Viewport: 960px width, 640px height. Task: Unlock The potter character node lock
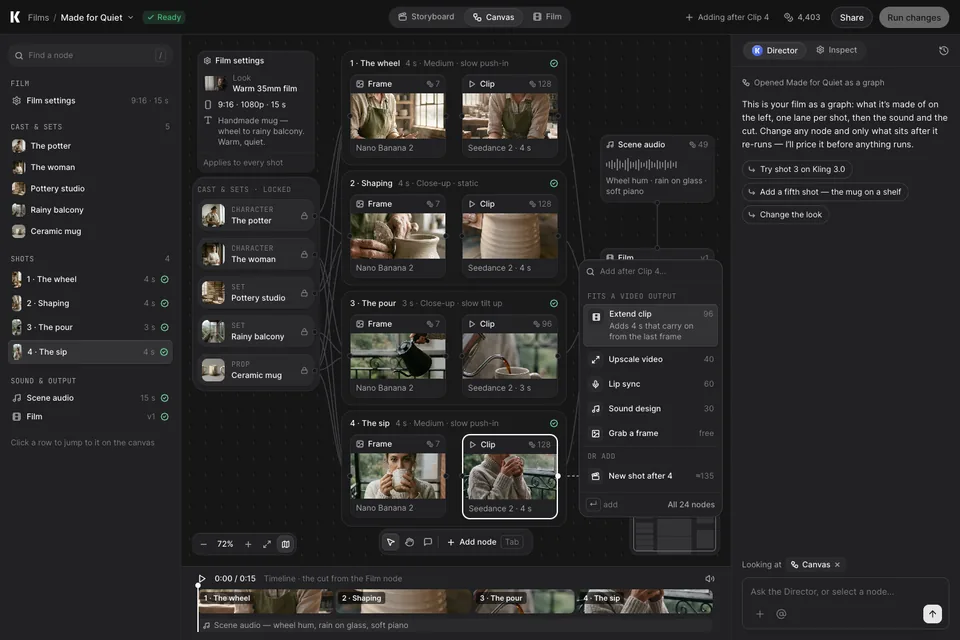click(304, 216)
